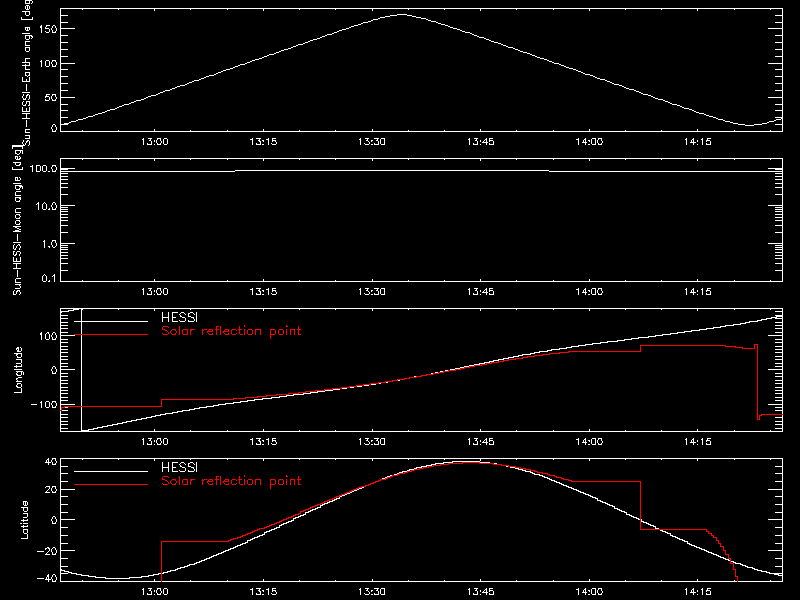Click white HESSI legend line in Latitude plot

[111, 471]
